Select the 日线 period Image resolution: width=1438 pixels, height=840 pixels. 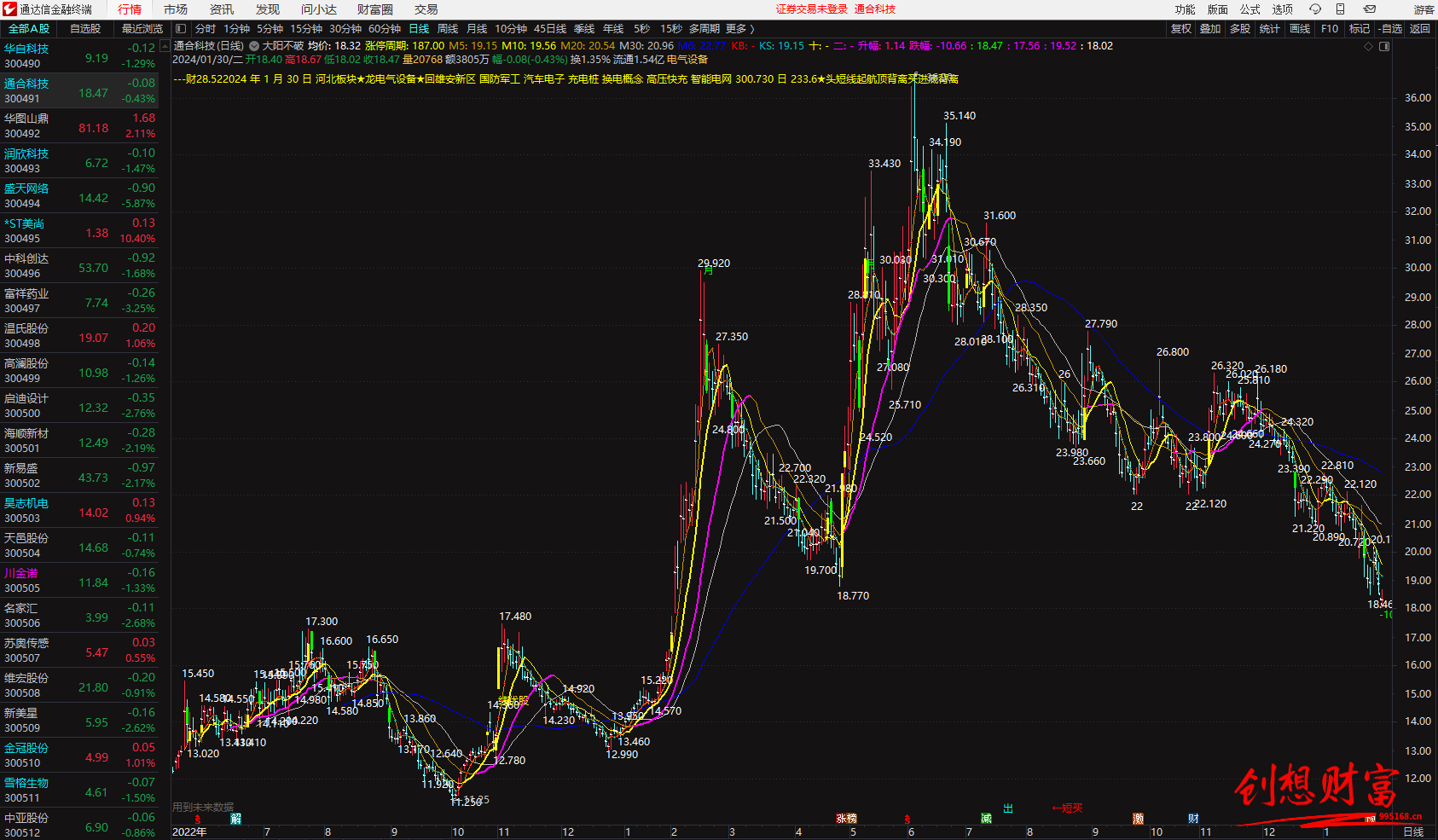(x=419, y=29)
